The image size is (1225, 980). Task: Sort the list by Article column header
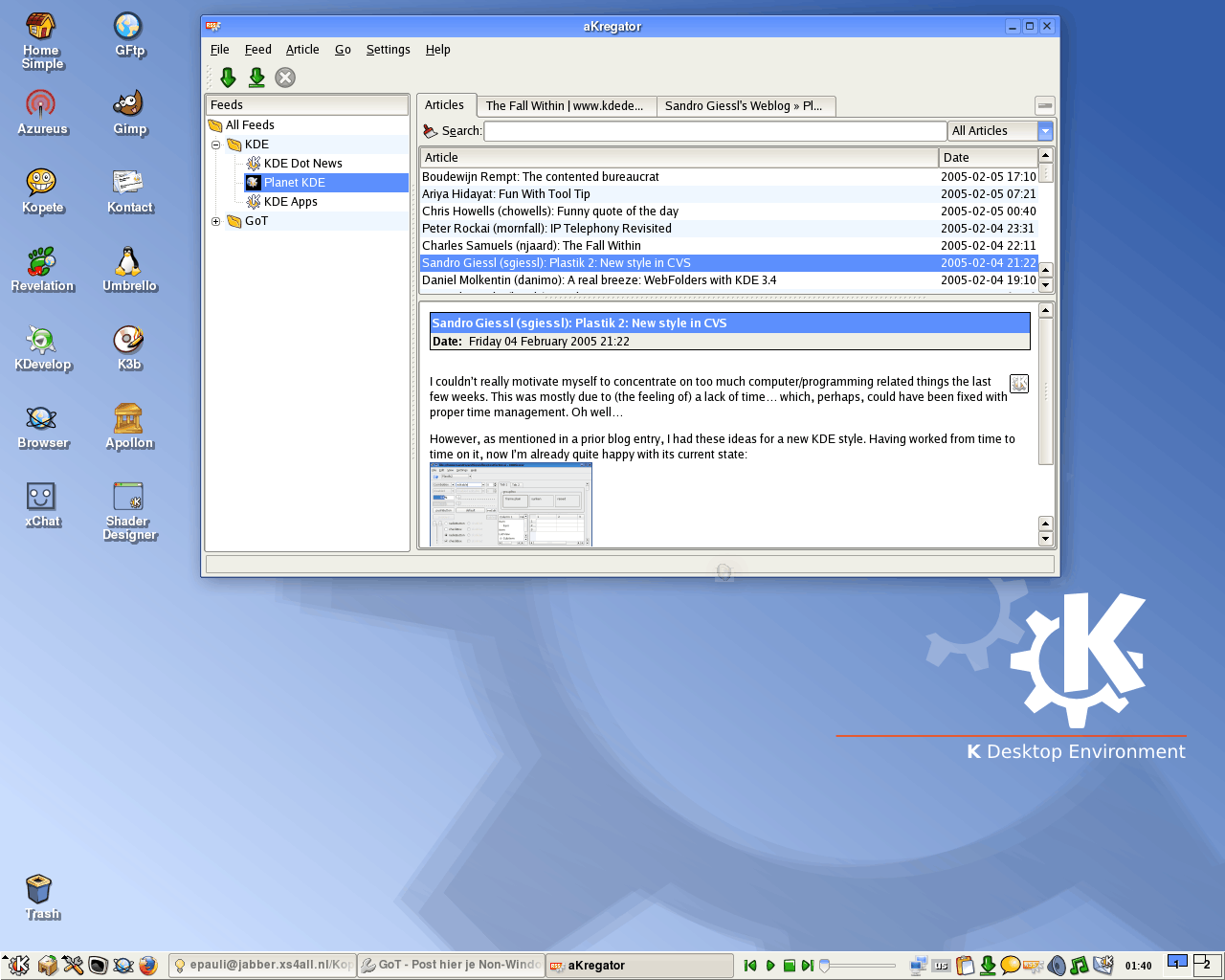[679, 158]
